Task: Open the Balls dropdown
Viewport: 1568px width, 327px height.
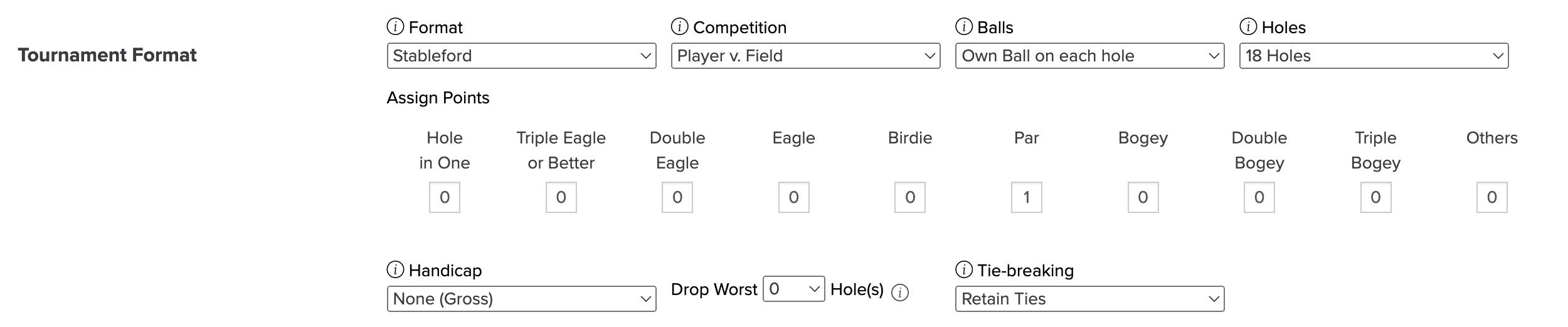Action: [1090, 56]
